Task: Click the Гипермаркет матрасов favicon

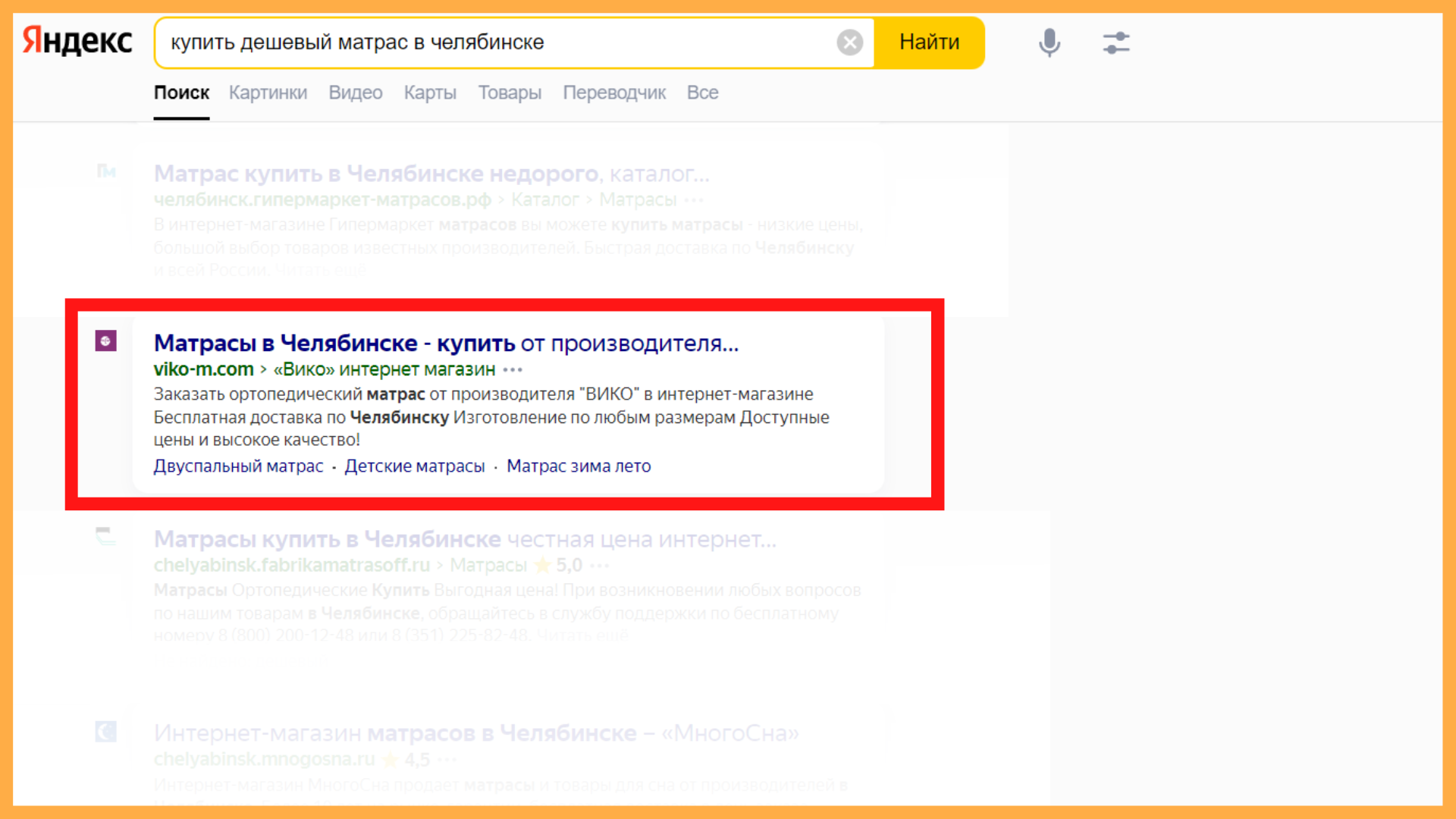Action: click(105, 172)
